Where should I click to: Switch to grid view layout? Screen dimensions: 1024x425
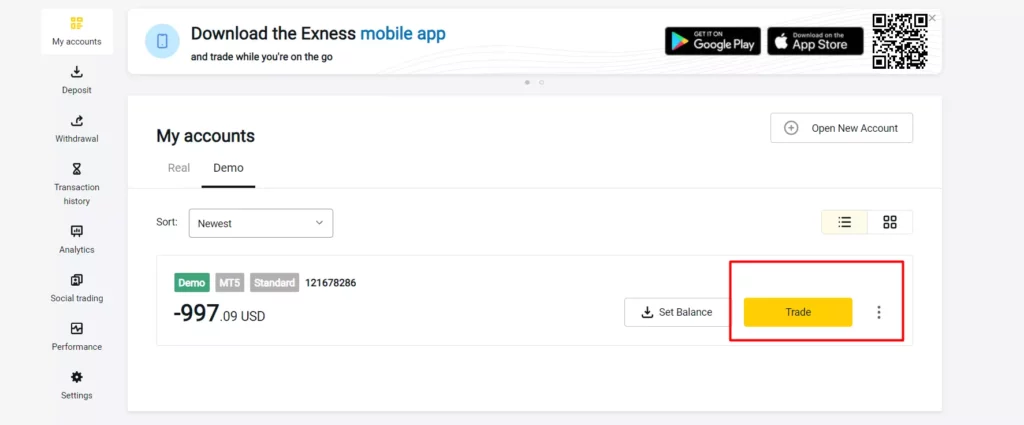(x=890, y=222)
